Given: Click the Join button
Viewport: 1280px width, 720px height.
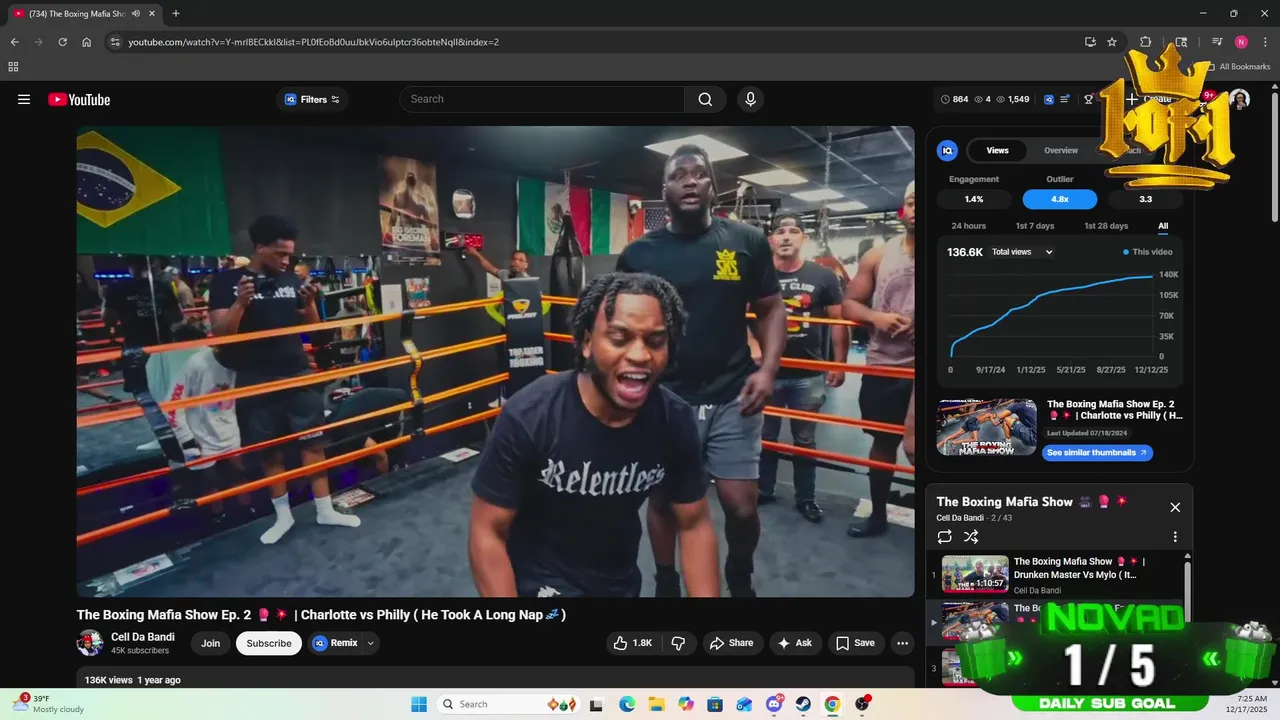Looking at the screenshot, I should [210, 643].
